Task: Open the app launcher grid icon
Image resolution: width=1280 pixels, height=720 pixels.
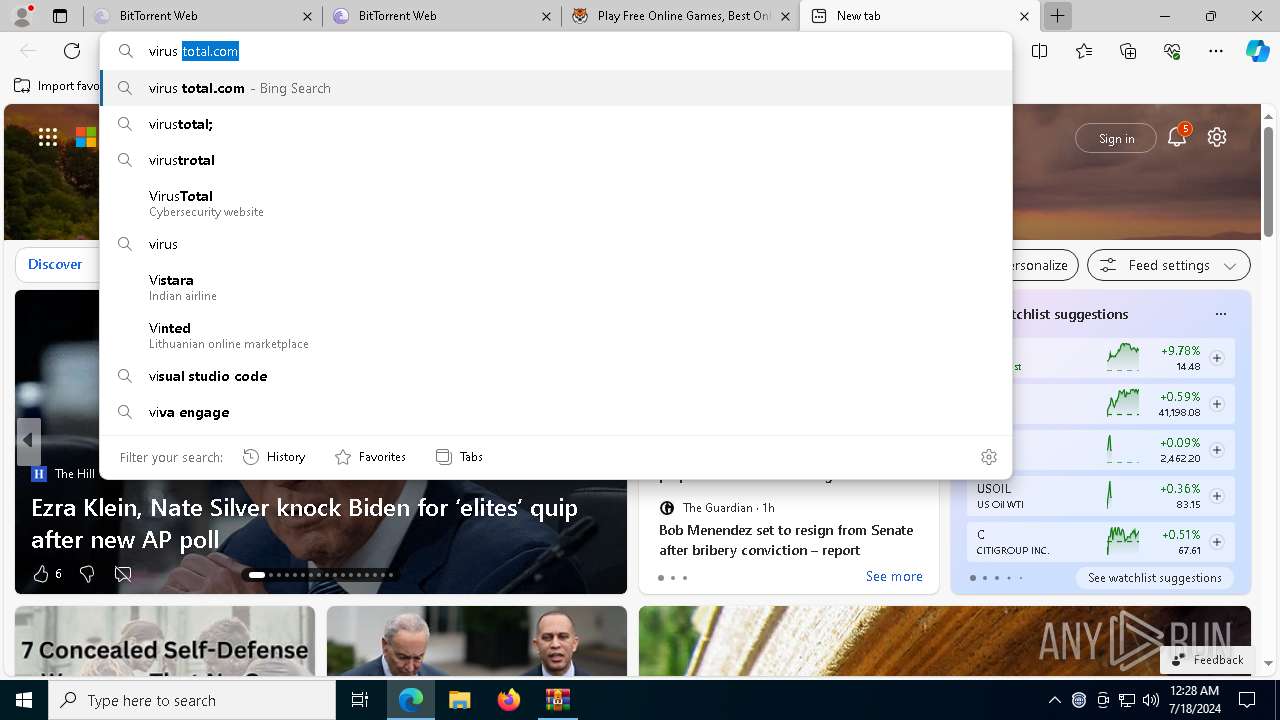Action: coord(47,138)
